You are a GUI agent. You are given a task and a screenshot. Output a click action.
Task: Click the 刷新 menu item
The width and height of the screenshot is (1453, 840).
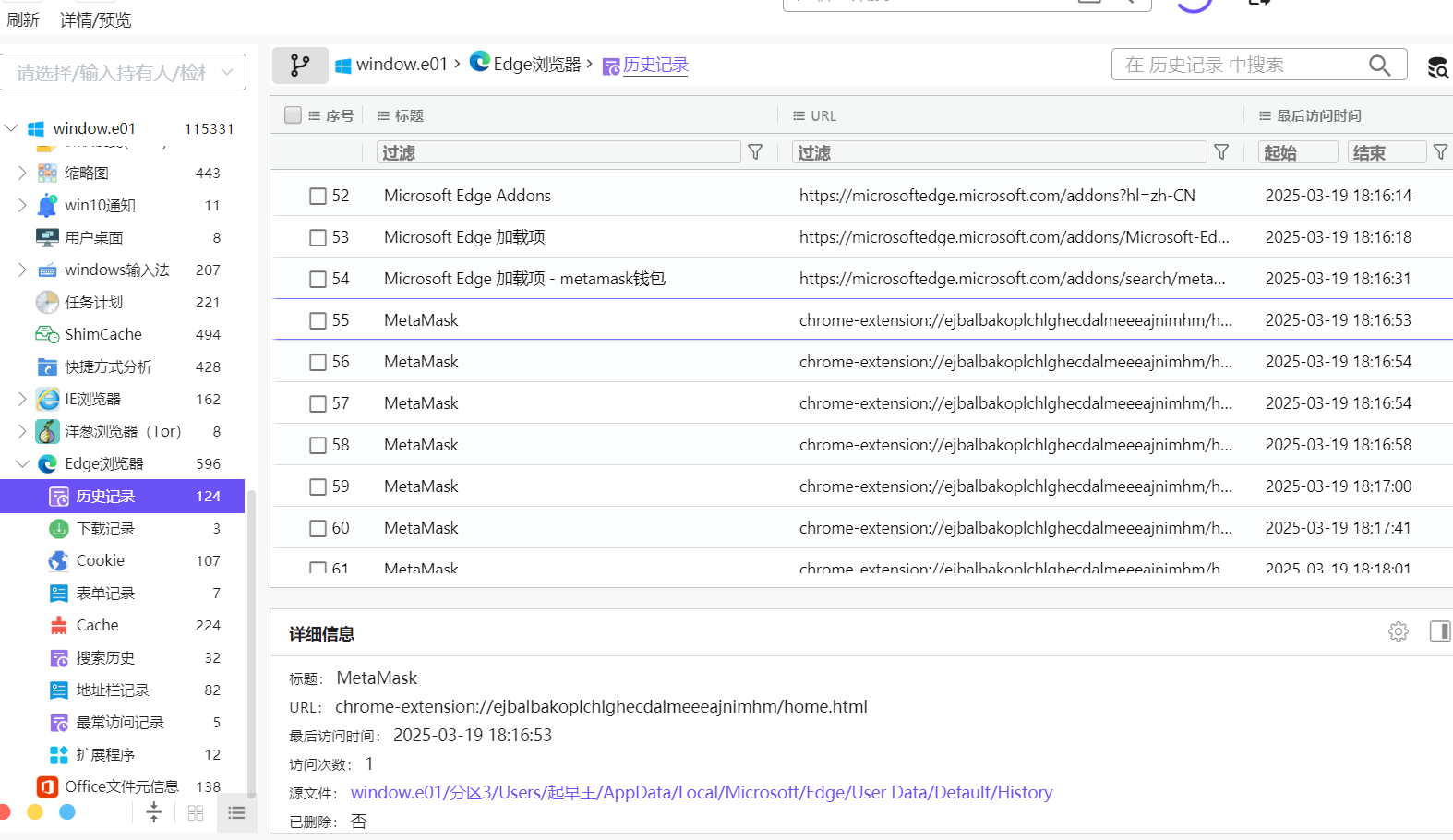pos(23,19)
